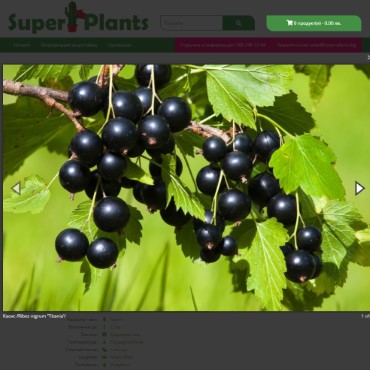Click the phone orders info in the magenta bar
The width and height of the screenshot is (370, 370).
223,45
